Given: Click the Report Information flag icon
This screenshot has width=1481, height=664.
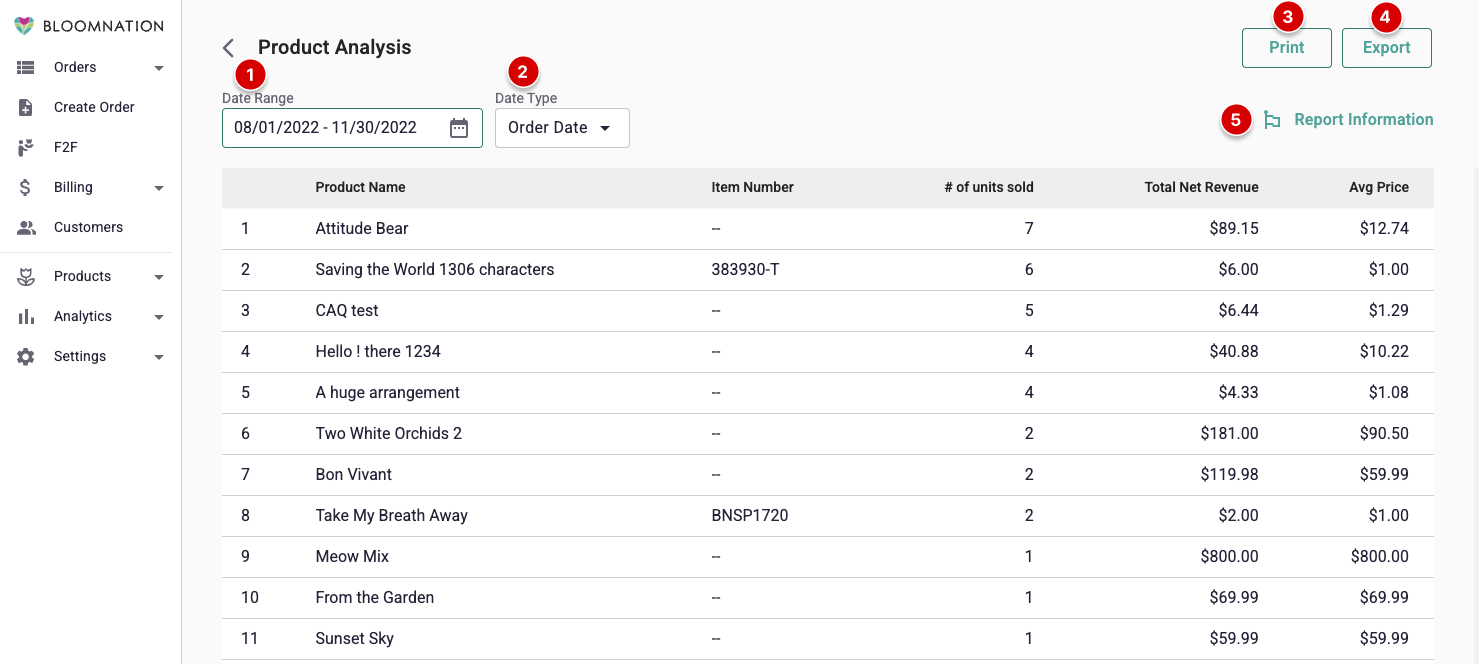Looking at the screenshot, I should (1272, 119).
